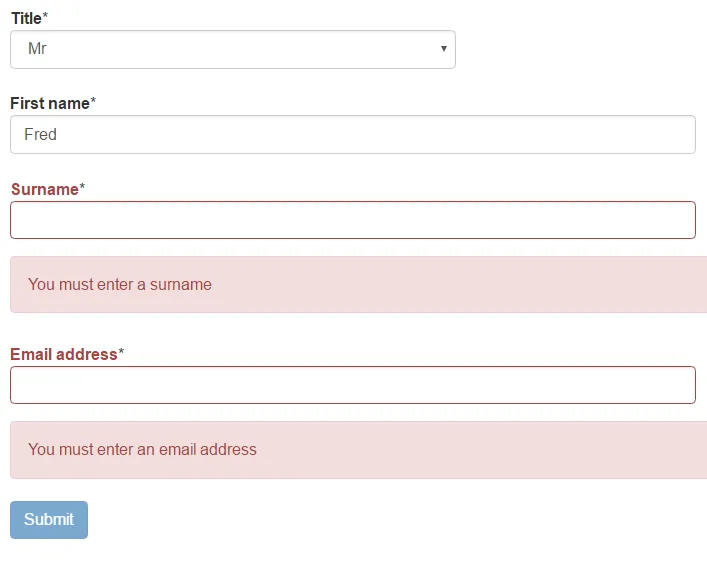
Task: Click the First name label
Action: pos(50,103)
